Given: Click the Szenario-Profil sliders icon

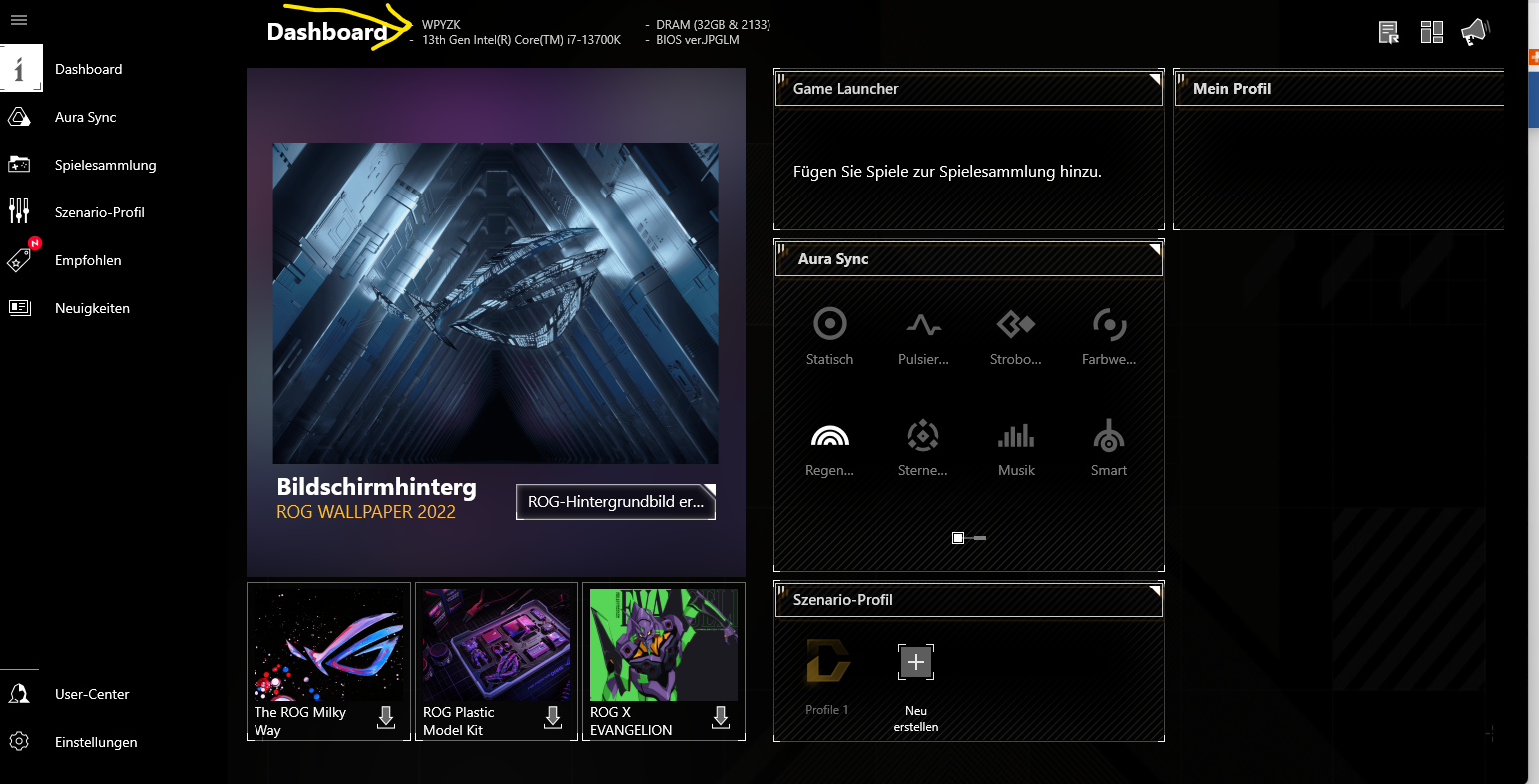Looking at the screenshot, I should coord(19,211).
